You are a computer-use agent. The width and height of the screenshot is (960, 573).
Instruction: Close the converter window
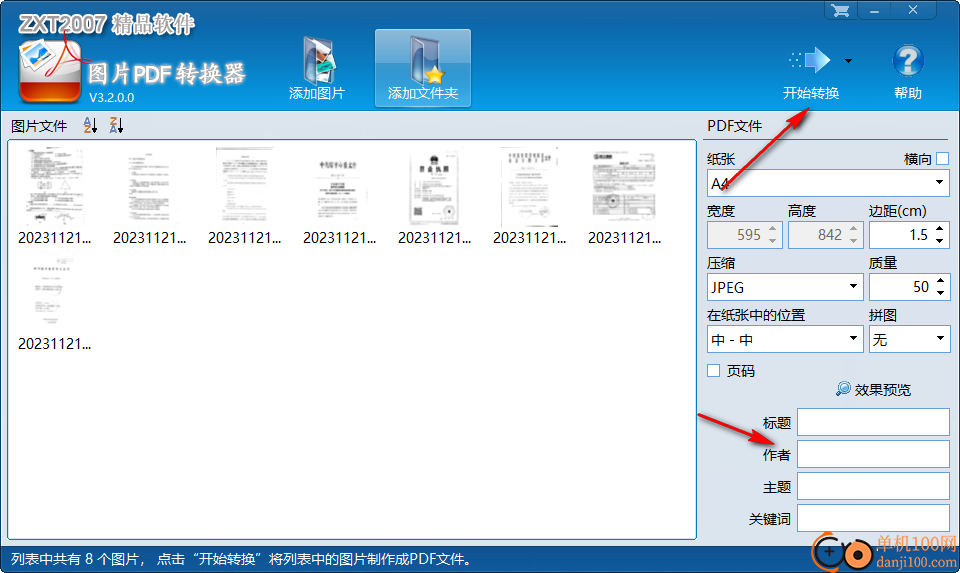pos(913,10)
